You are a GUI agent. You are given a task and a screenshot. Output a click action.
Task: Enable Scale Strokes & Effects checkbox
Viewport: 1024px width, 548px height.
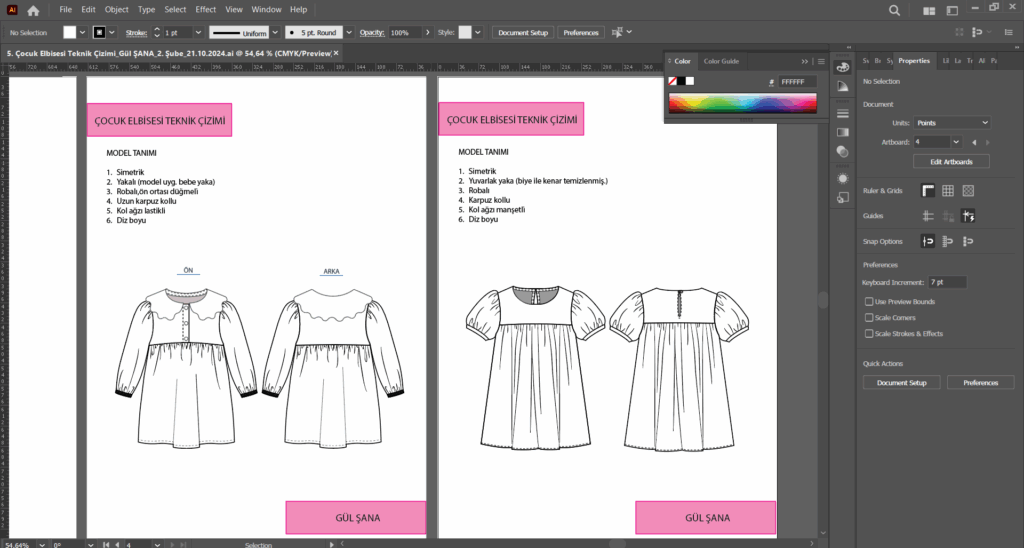click(x=868, y=333)
